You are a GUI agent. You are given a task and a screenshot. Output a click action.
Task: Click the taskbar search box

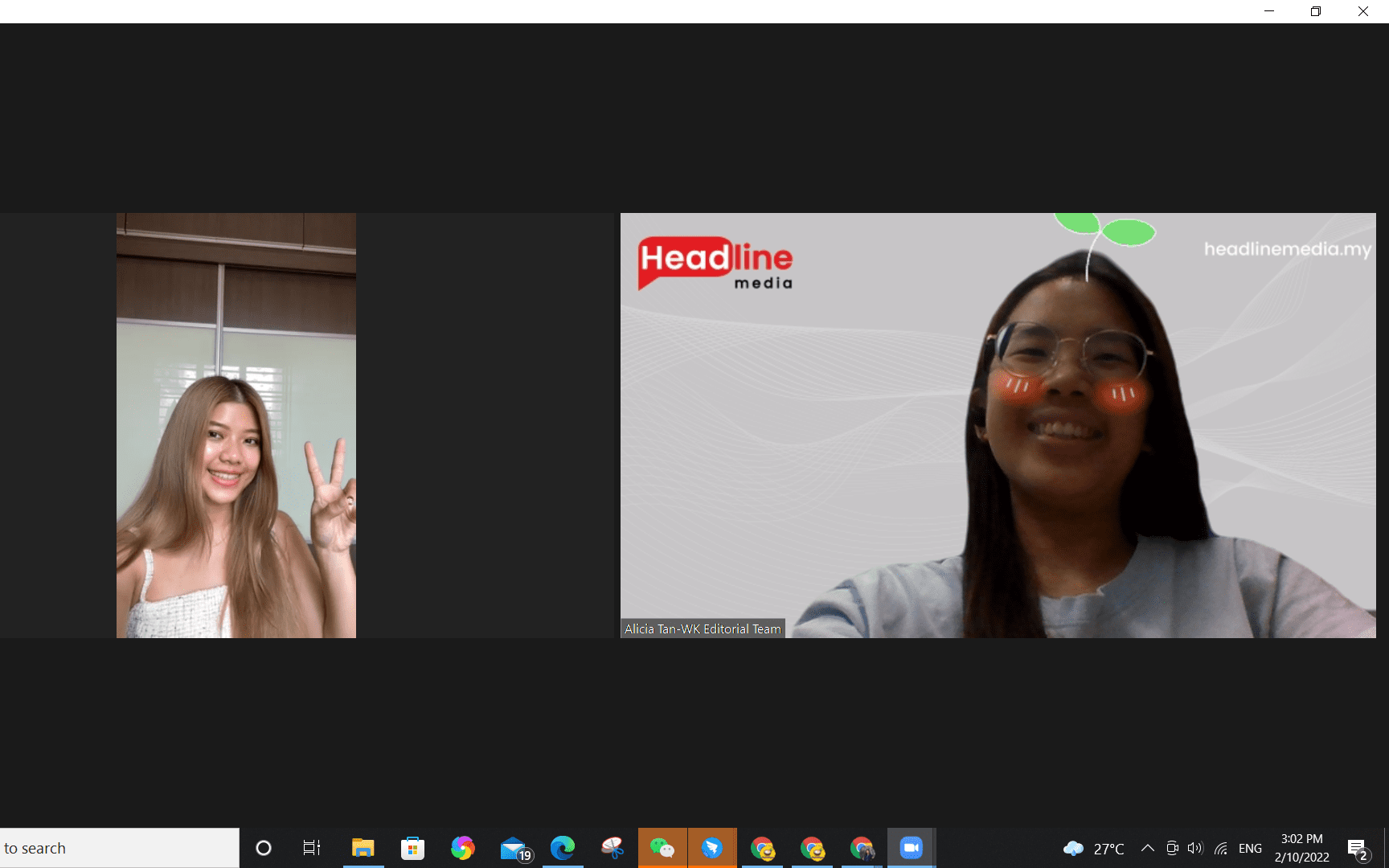119,848
